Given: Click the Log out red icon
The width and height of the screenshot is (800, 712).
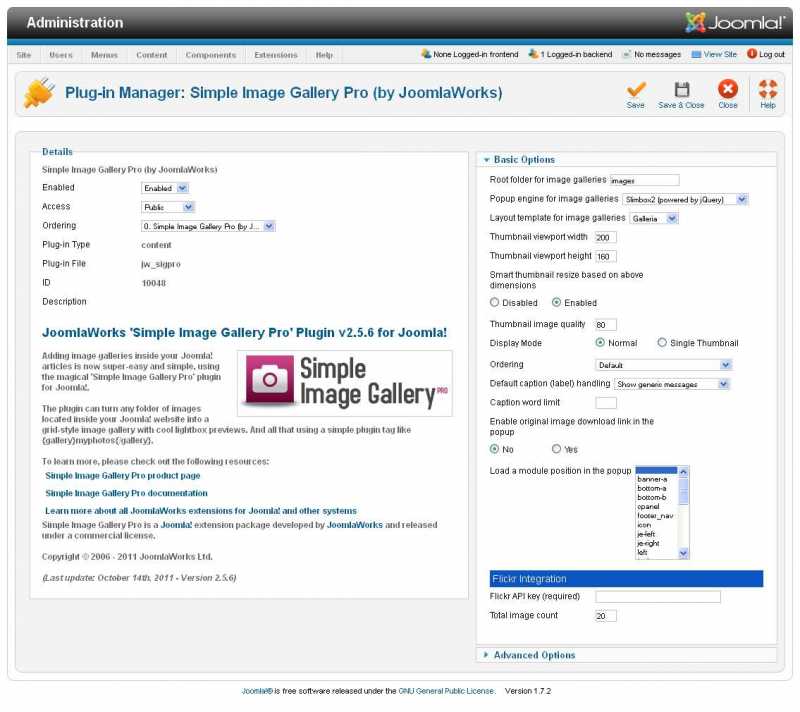Looking at the screenshot, I should [x=752, y=54].
